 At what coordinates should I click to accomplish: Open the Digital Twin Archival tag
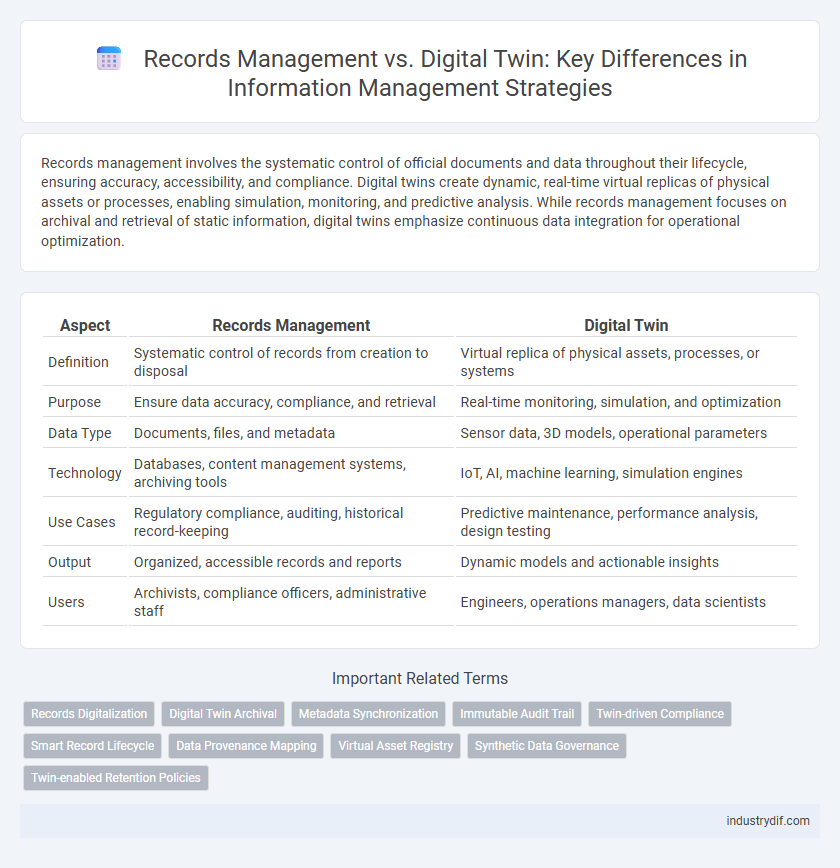click(223, 714)
